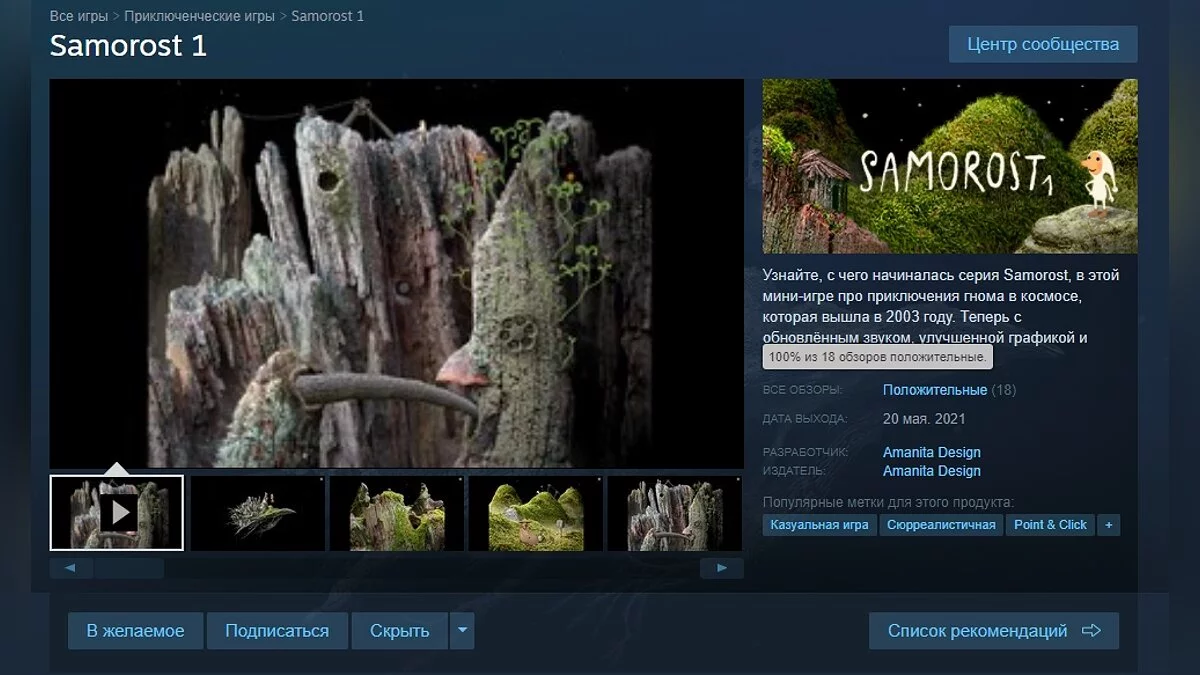Open Все игры breadcrumb link
This screenshot has width=1200, height=675.
[78, 16]
